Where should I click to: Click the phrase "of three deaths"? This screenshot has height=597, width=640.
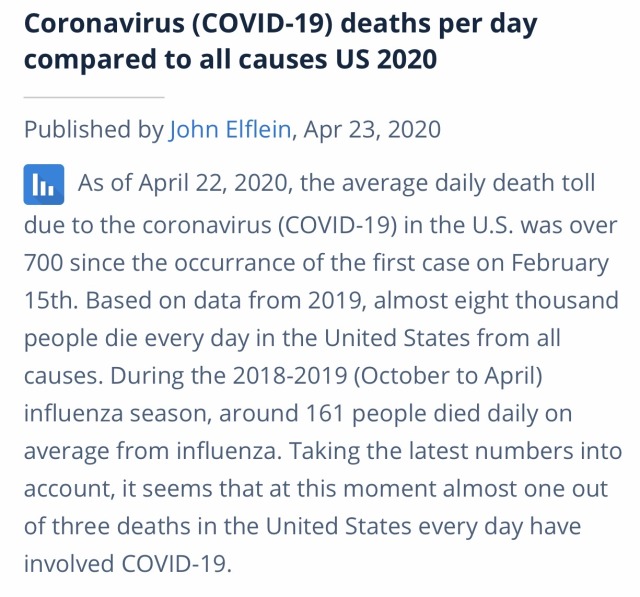(107, 526)
